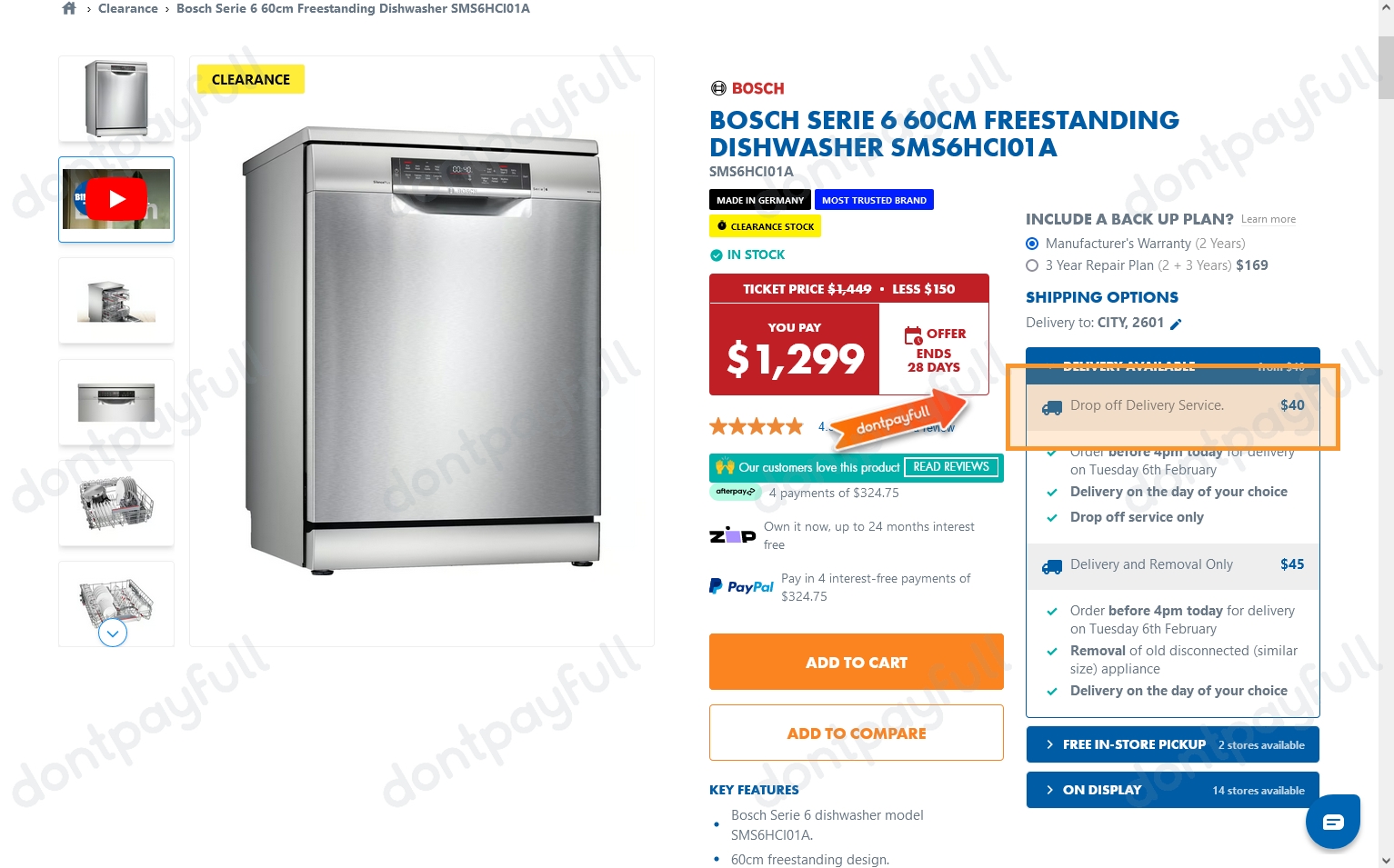Click the five-star rating
Viewport: 1394px width, 868px height.
click(757, 426)
